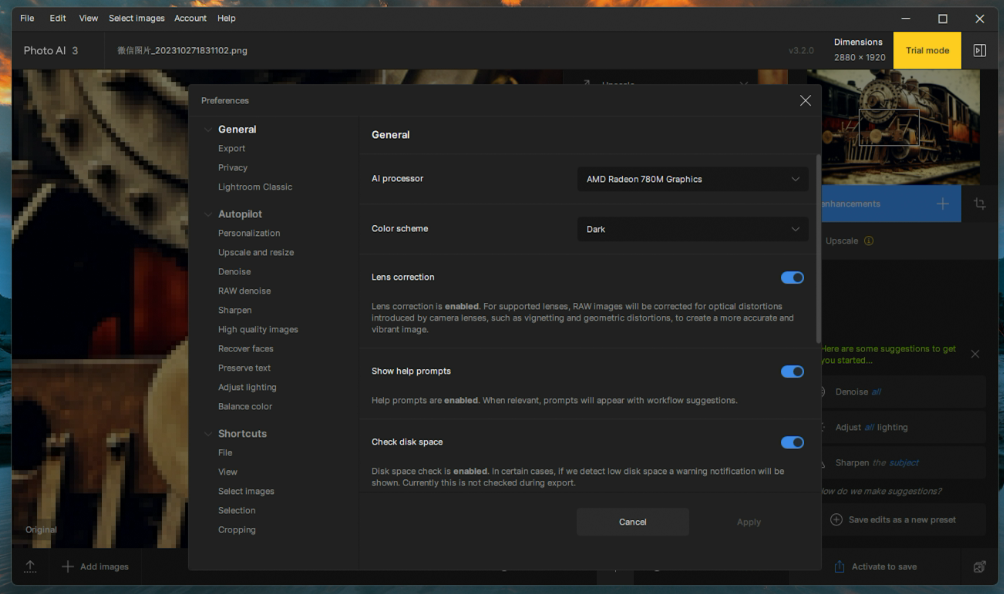Collapse the Autopilot section in the sidebar

point(208,214)
